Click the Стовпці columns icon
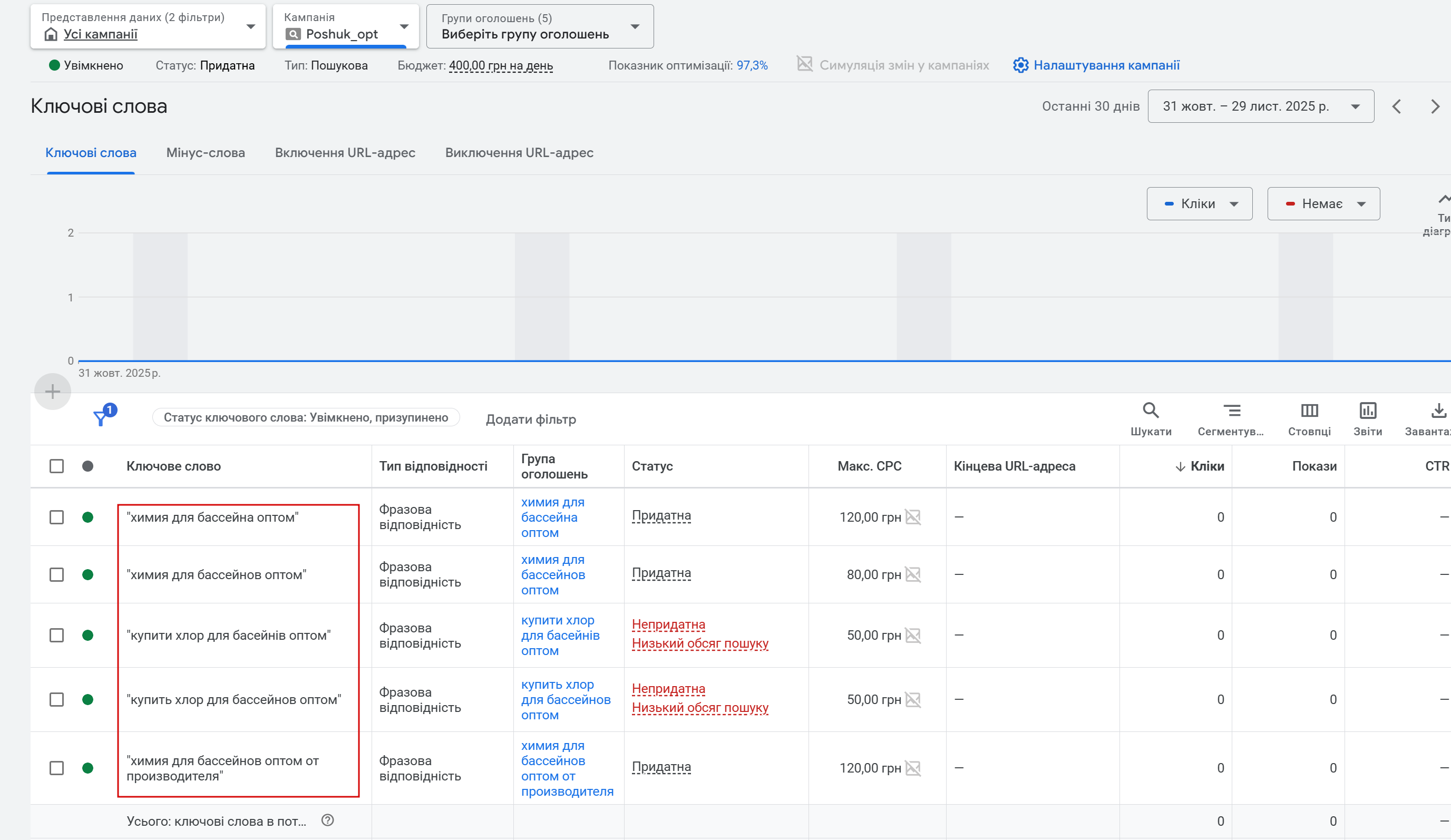 coord(1309,411)
